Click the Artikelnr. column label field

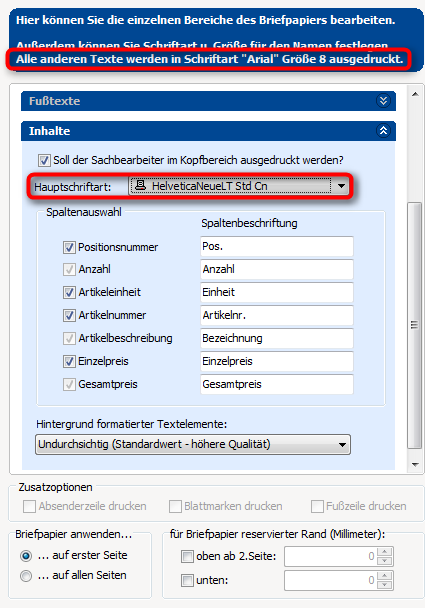pyautogui.click(x=277, y=315)
